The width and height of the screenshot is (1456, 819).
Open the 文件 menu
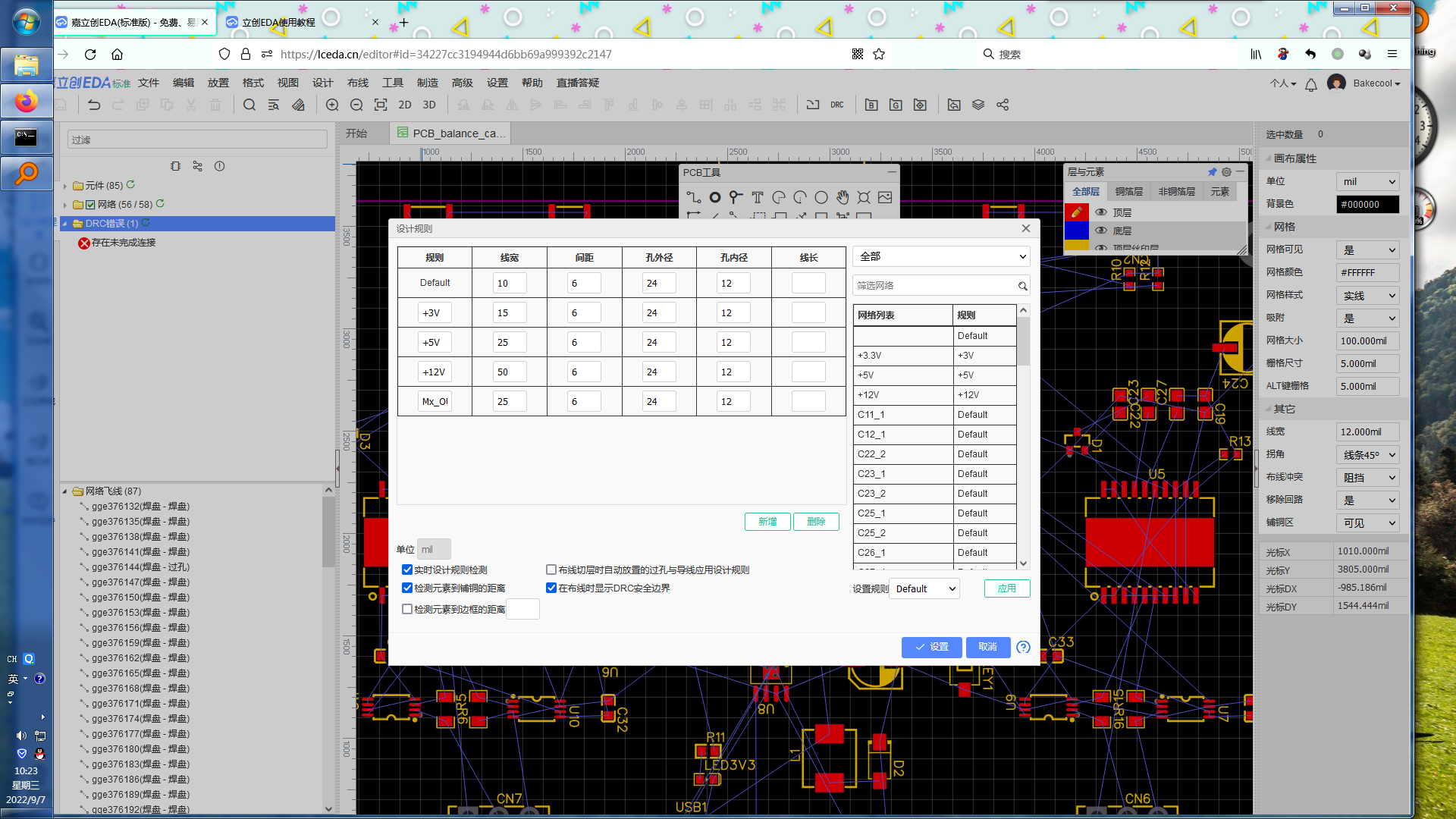[x=149, y=83]
